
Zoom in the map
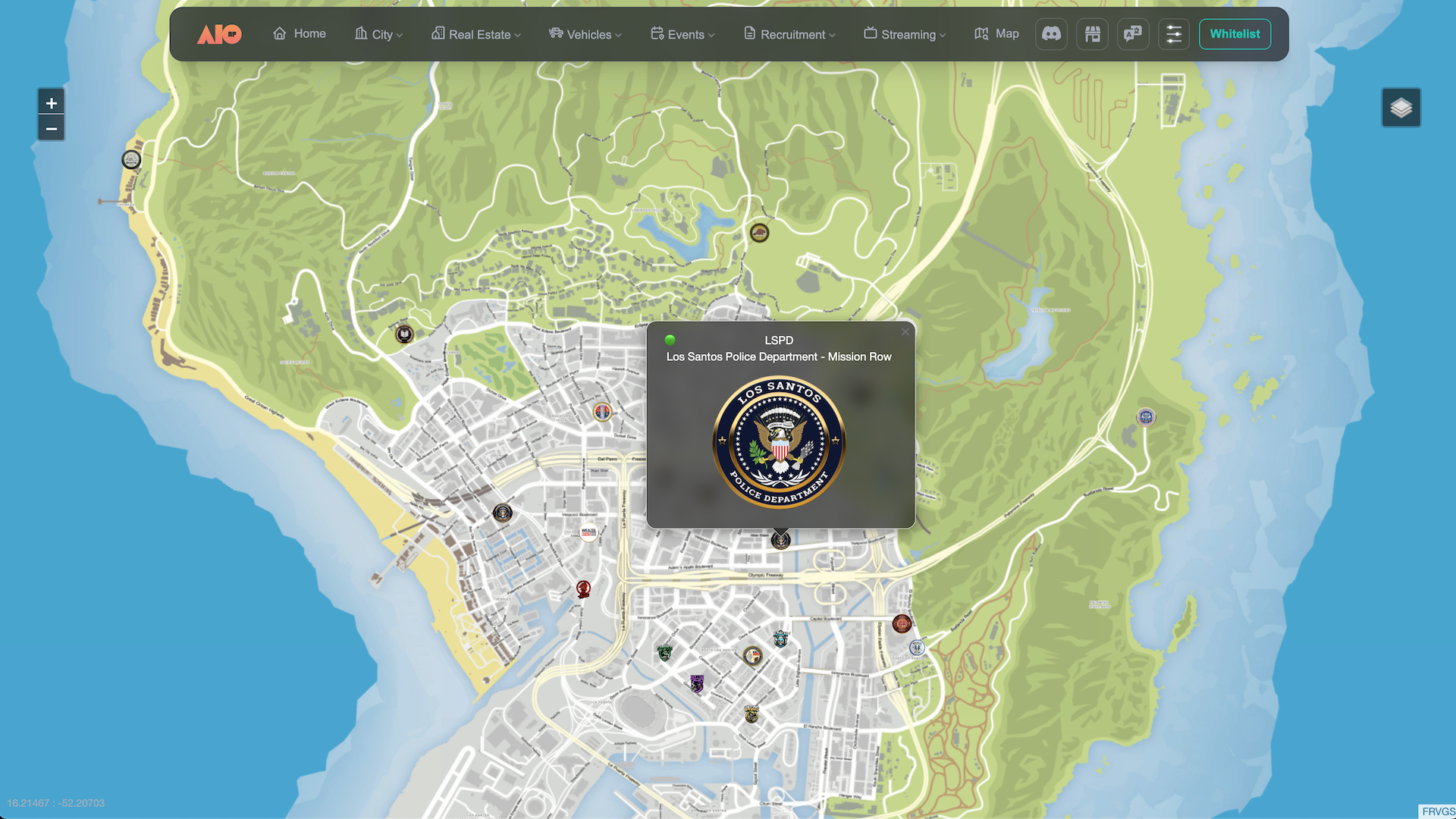coord(52,103)
